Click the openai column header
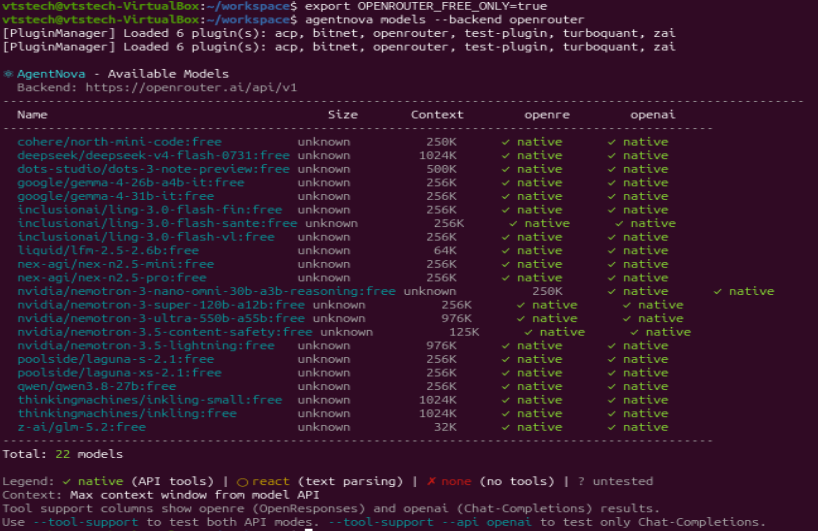Viewport: 818px width, 531px height. [653, 115]
